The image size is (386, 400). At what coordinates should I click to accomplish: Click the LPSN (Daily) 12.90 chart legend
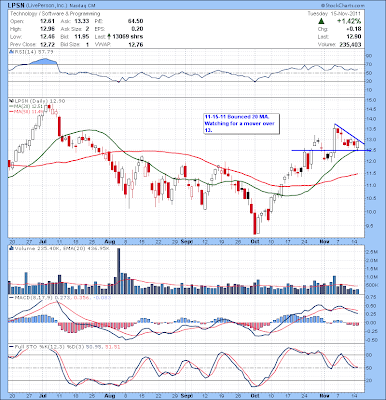39,101
